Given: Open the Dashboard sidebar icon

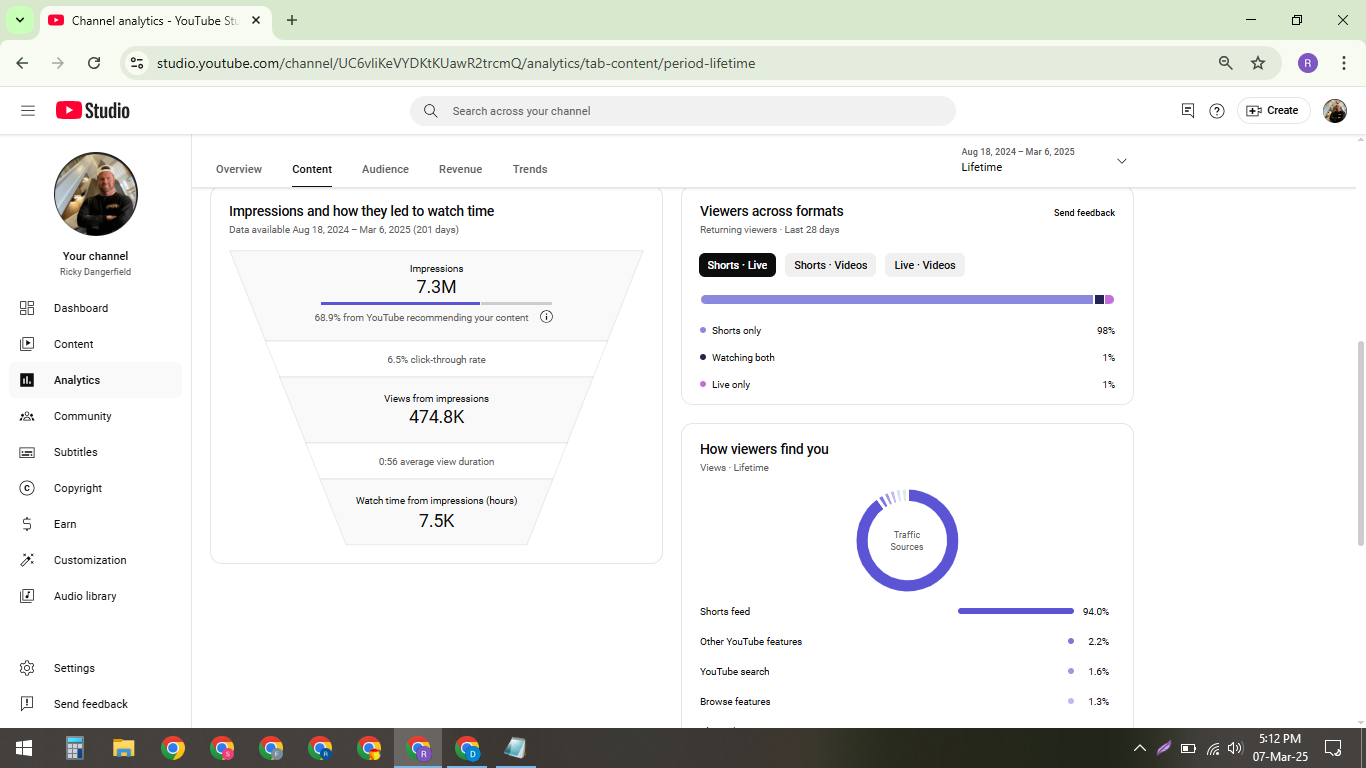Looking at the screenshot, I should coord(27,308).
